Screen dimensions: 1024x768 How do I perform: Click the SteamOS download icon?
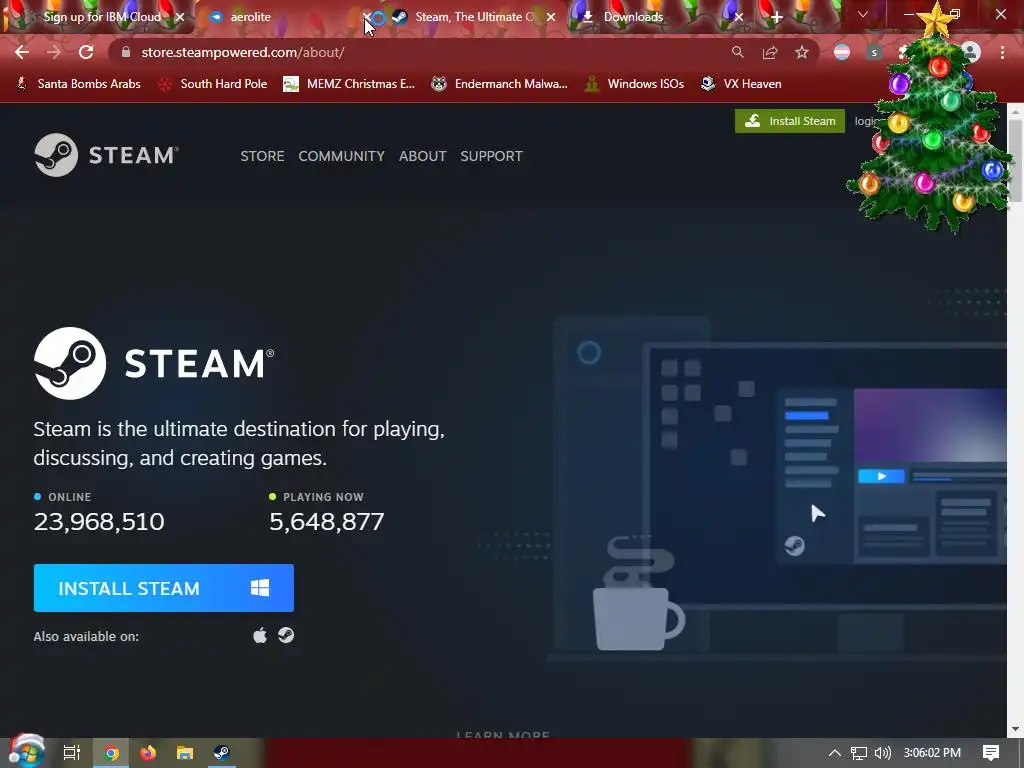(x=286, y=635)
